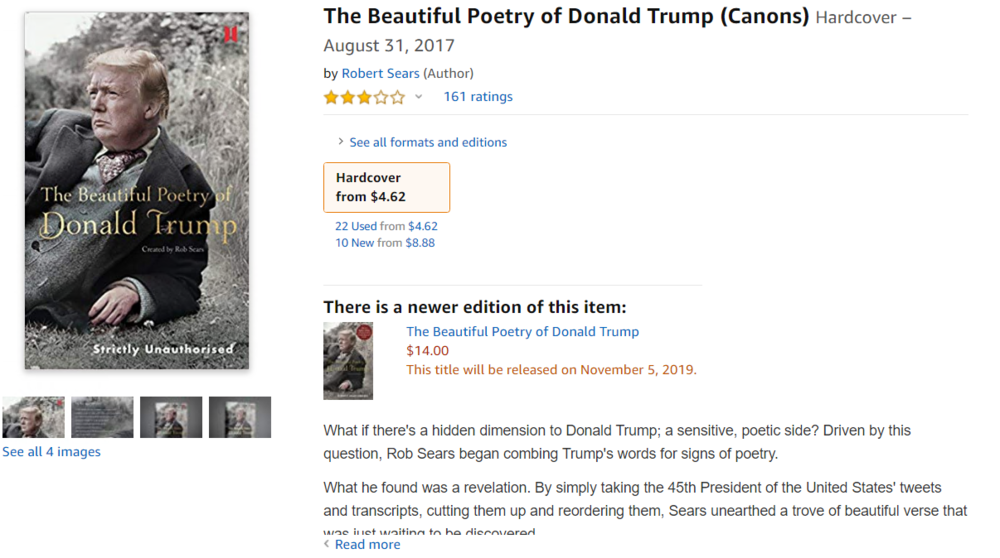Open the See all 4 images link
This screenshot has height=558, width=1000.
pos(51,452)
